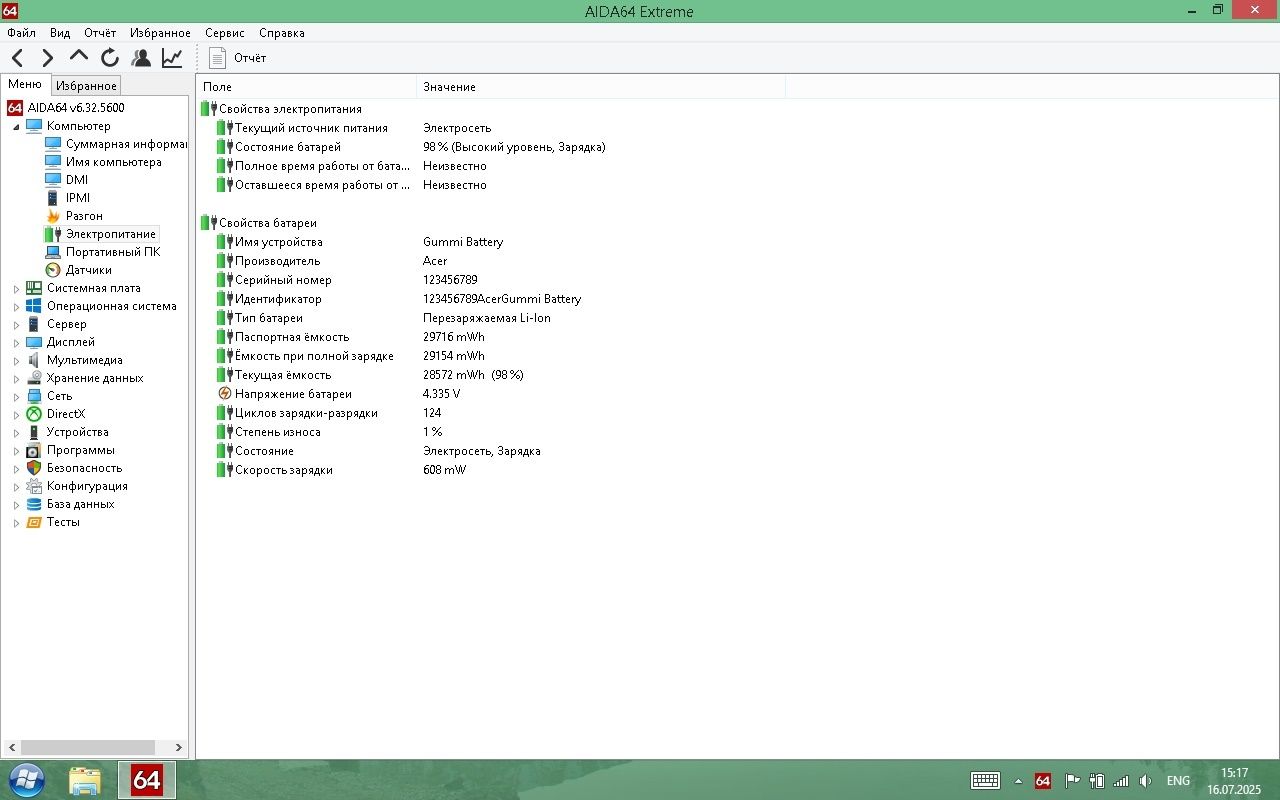
Task: Expand the Системная плата node
Action: (x=16, y=289)
